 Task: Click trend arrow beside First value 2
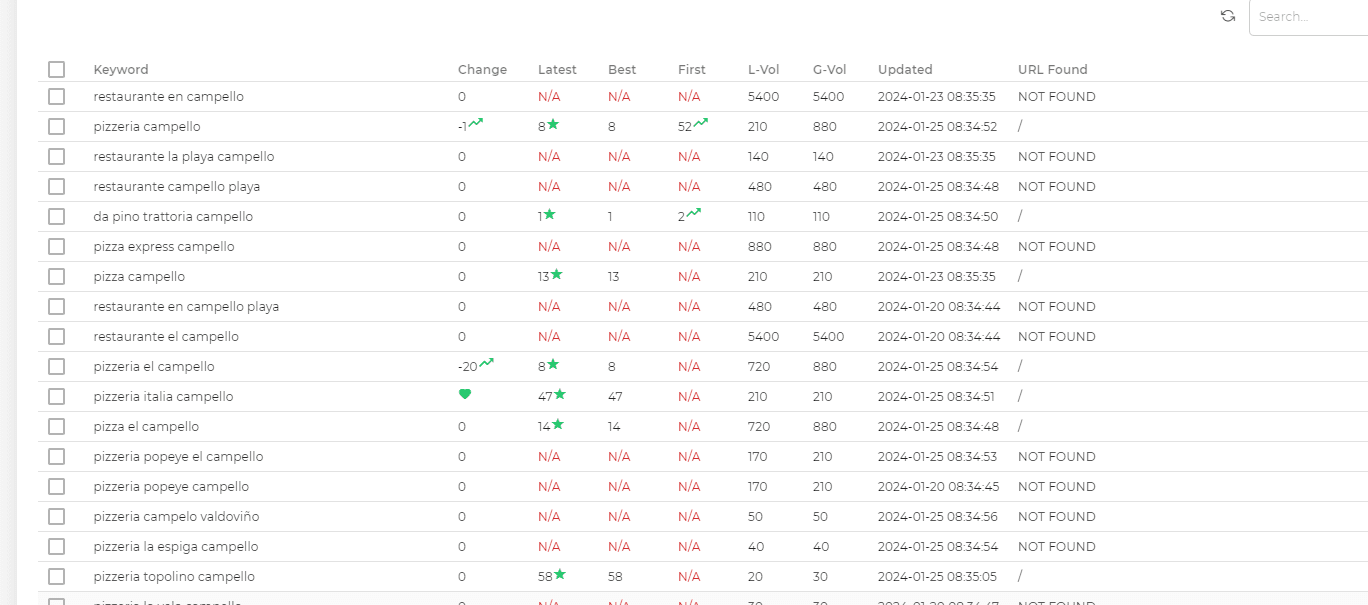click(x=694, y=213)
